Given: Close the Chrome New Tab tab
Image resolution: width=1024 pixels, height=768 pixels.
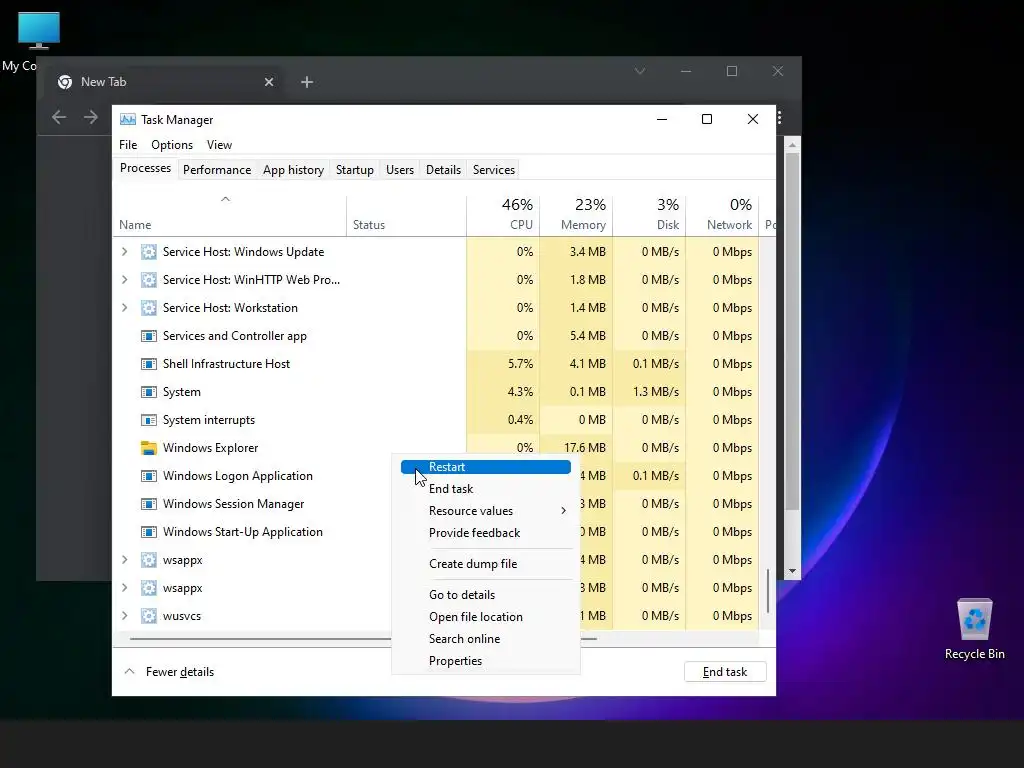Looking at the screenshot, I should point(269,82).
